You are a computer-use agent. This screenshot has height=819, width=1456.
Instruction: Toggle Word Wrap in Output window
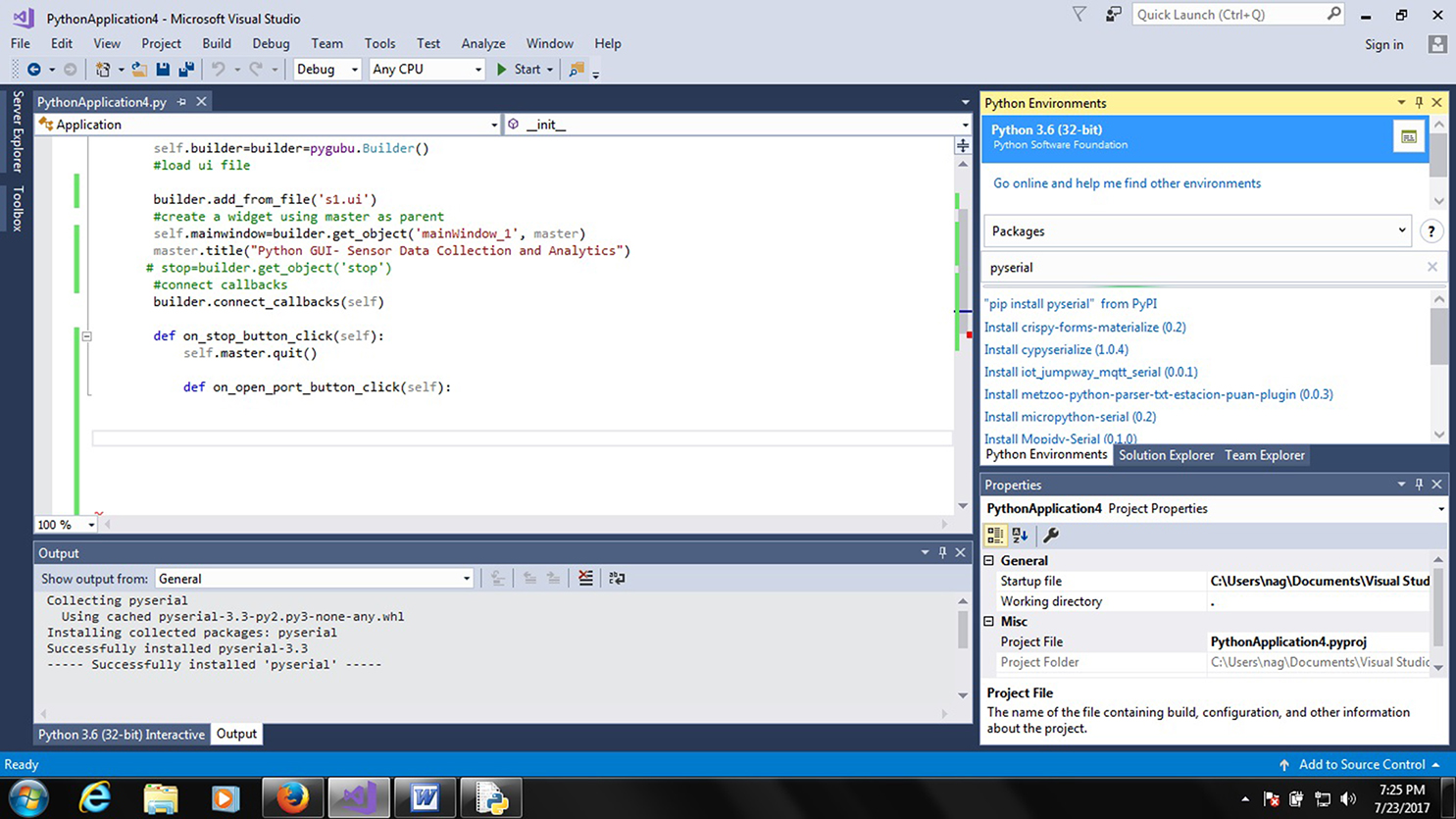click(617, 579)
